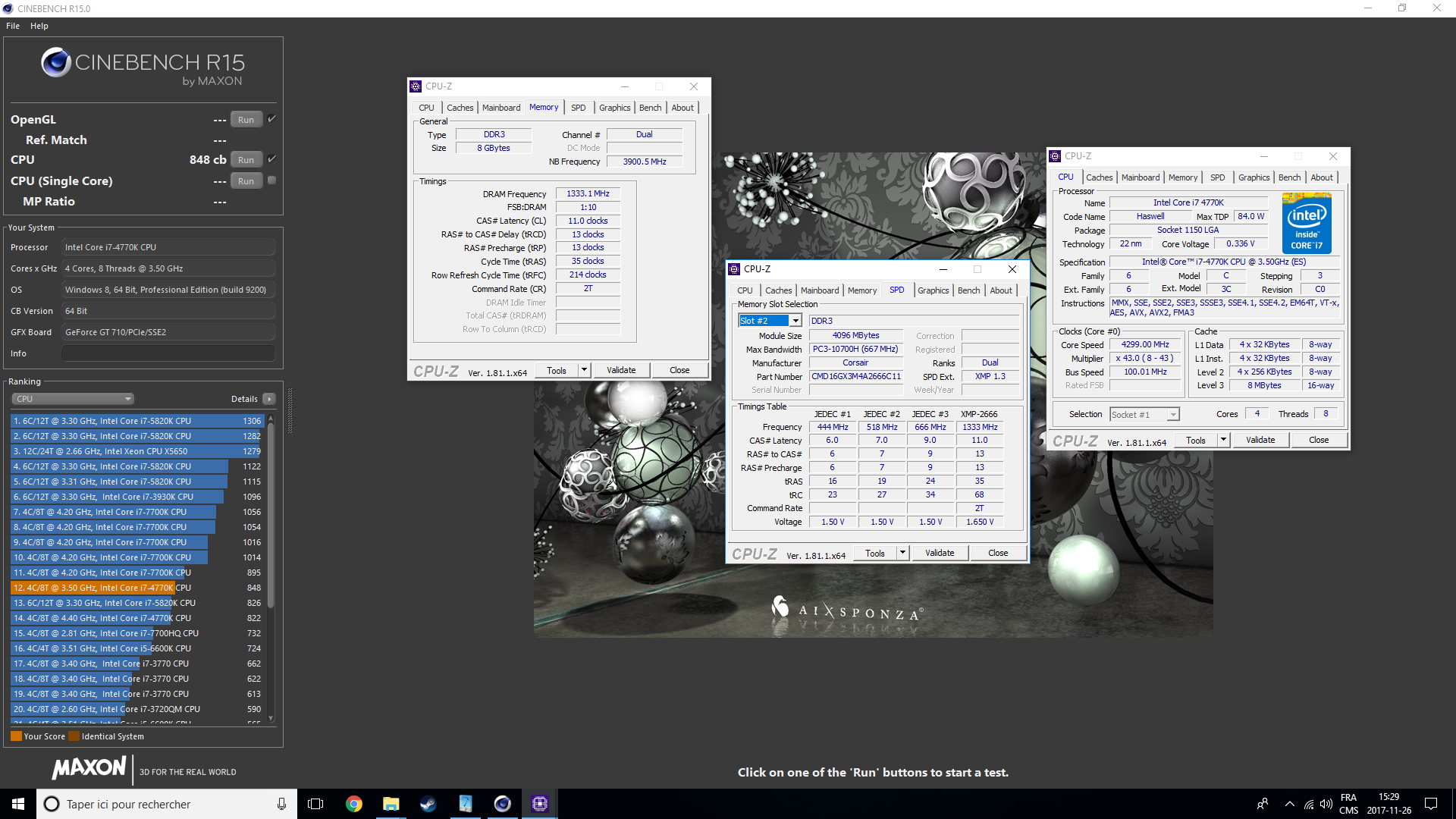This screenshot has width=1456, height=819.
Task: Open the Help menu
Action: 39,26
